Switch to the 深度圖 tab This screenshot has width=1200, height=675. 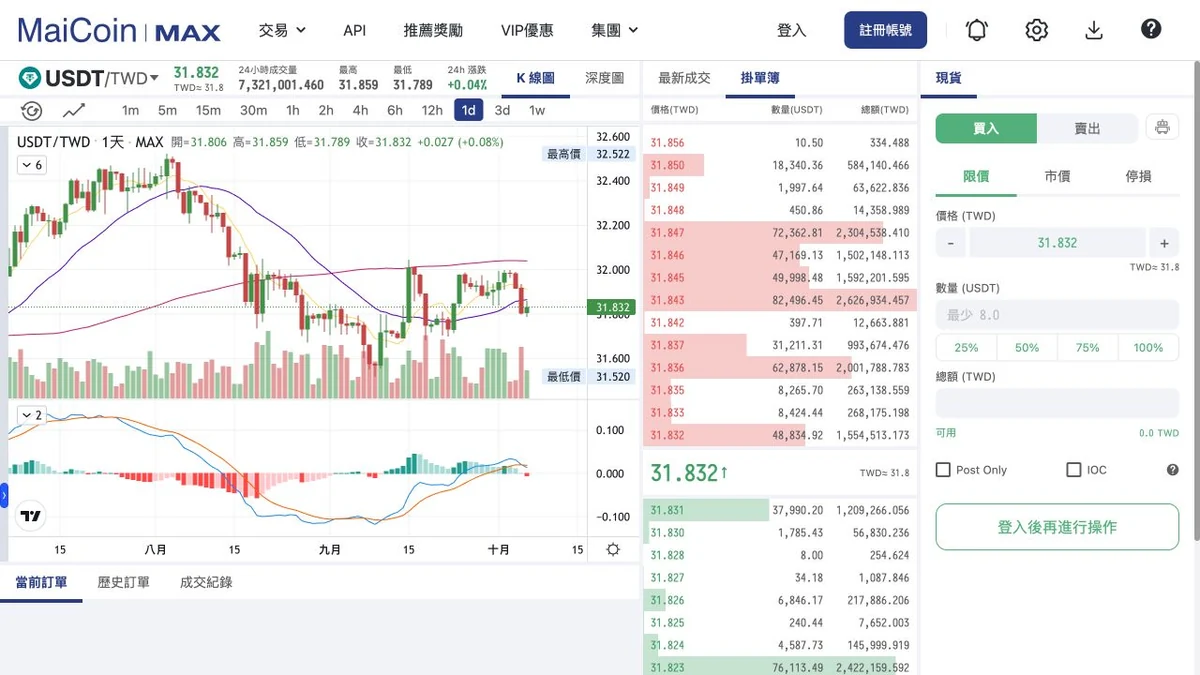pos(604,78)
